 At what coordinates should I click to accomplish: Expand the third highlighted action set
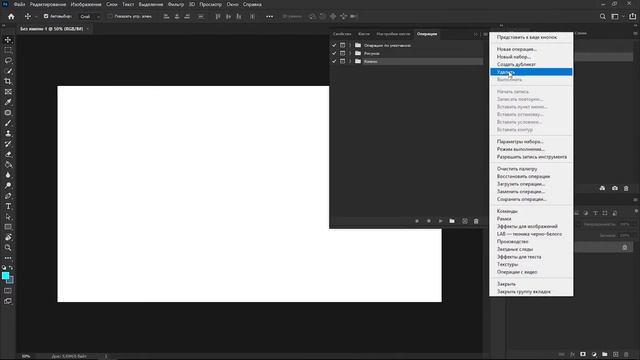(x=350, y=61)
